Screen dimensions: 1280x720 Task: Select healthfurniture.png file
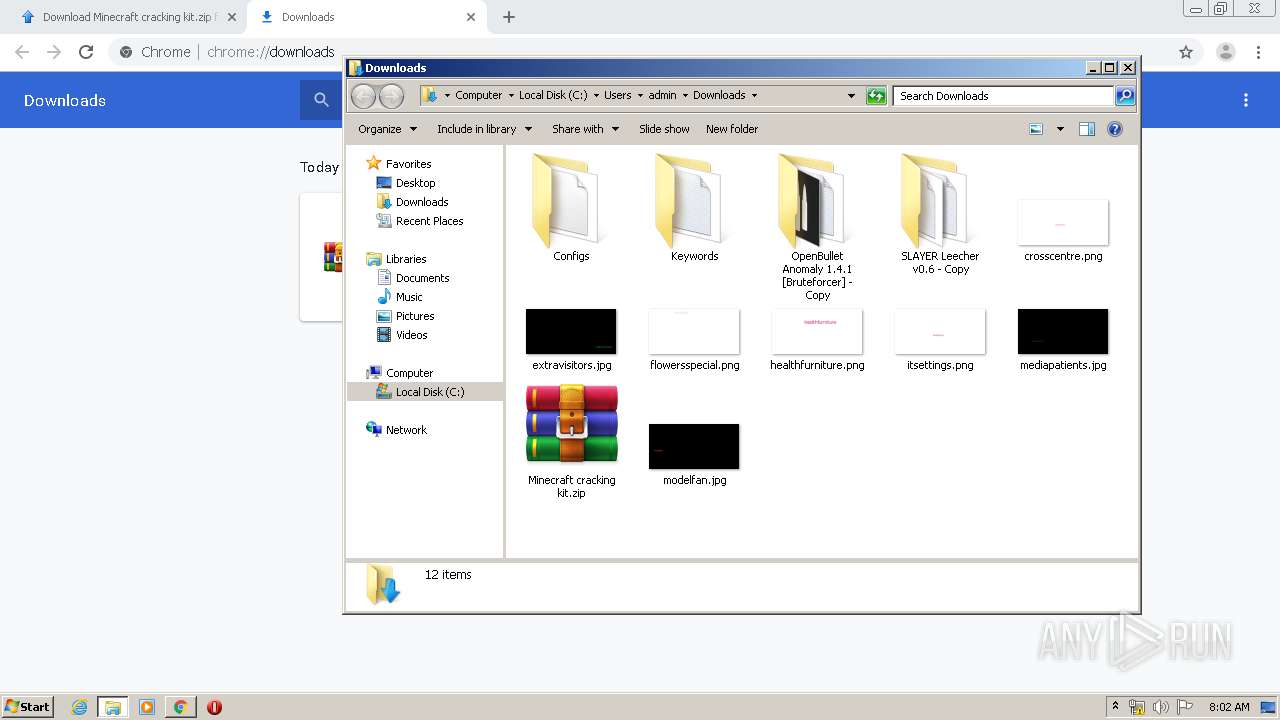[817, 340]
